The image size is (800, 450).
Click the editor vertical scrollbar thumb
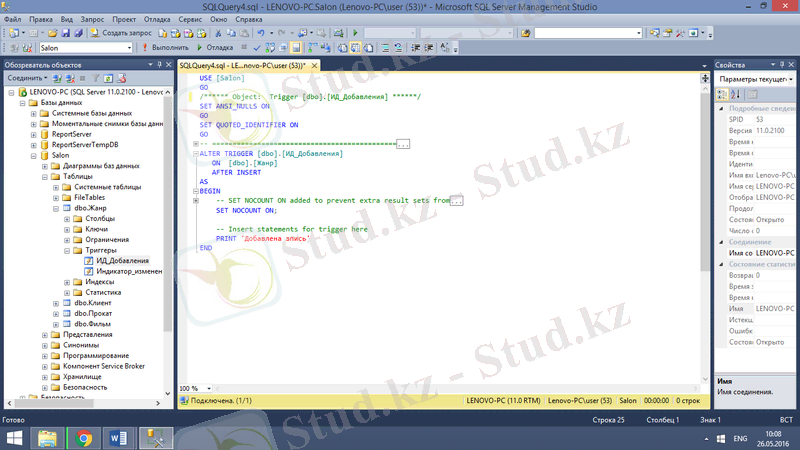pyautogui.click(x=705, y=181)
